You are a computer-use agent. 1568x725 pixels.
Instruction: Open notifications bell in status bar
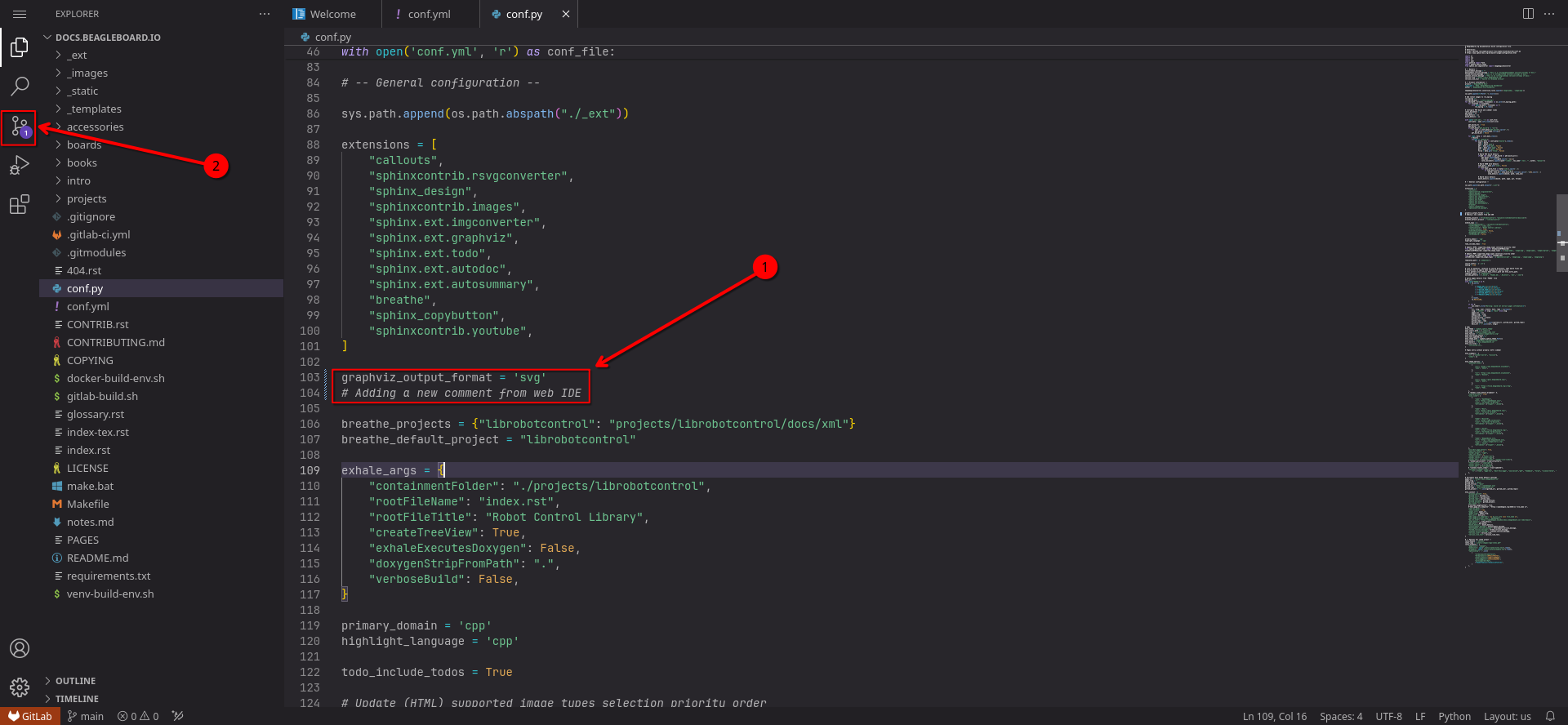coord(1550,716)
